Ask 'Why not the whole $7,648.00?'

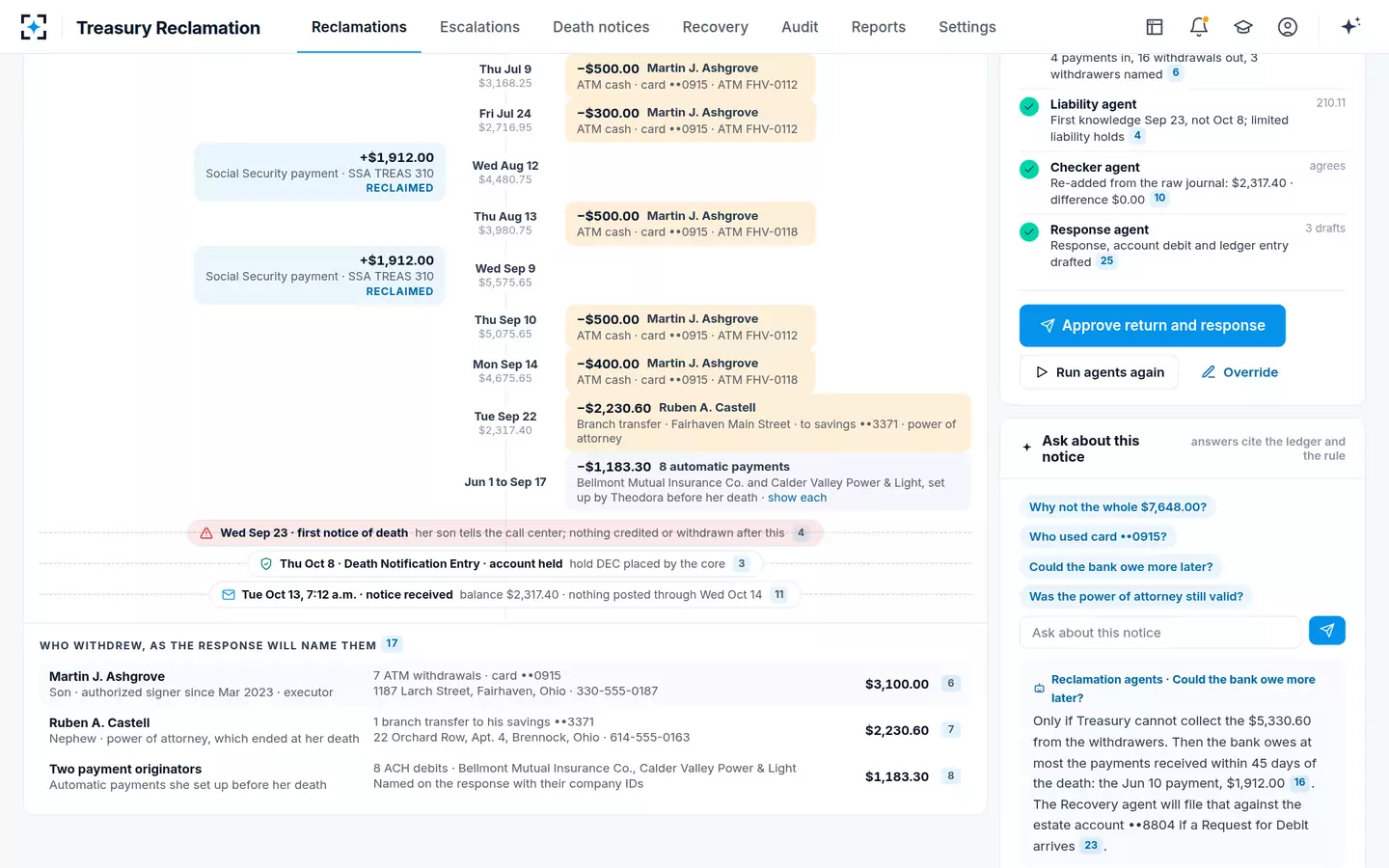[x=1117, y=507]
